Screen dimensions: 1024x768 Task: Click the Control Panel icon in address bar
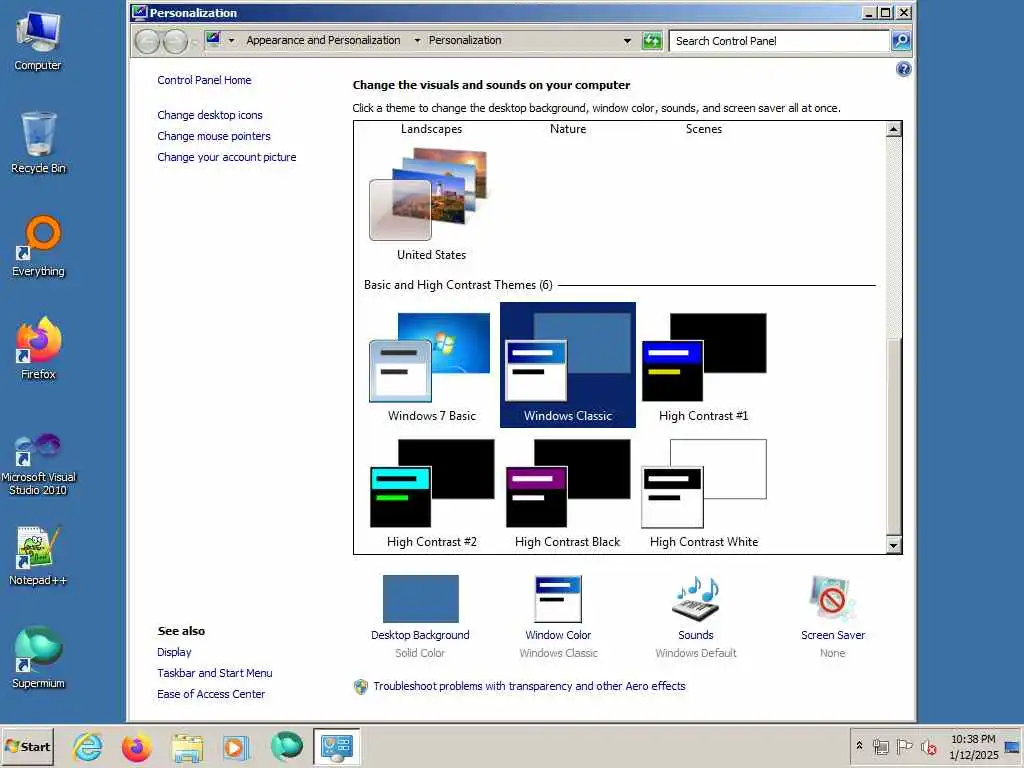click(213, 40)
